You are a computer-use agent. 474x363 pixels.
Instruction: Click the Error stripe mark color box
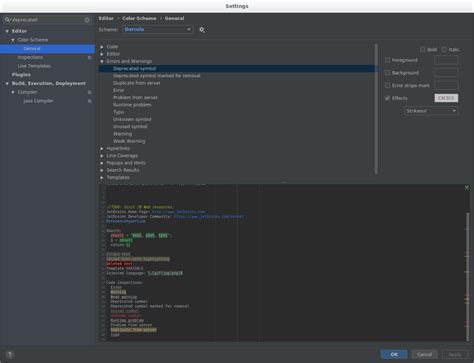click(x=446, y=85)
